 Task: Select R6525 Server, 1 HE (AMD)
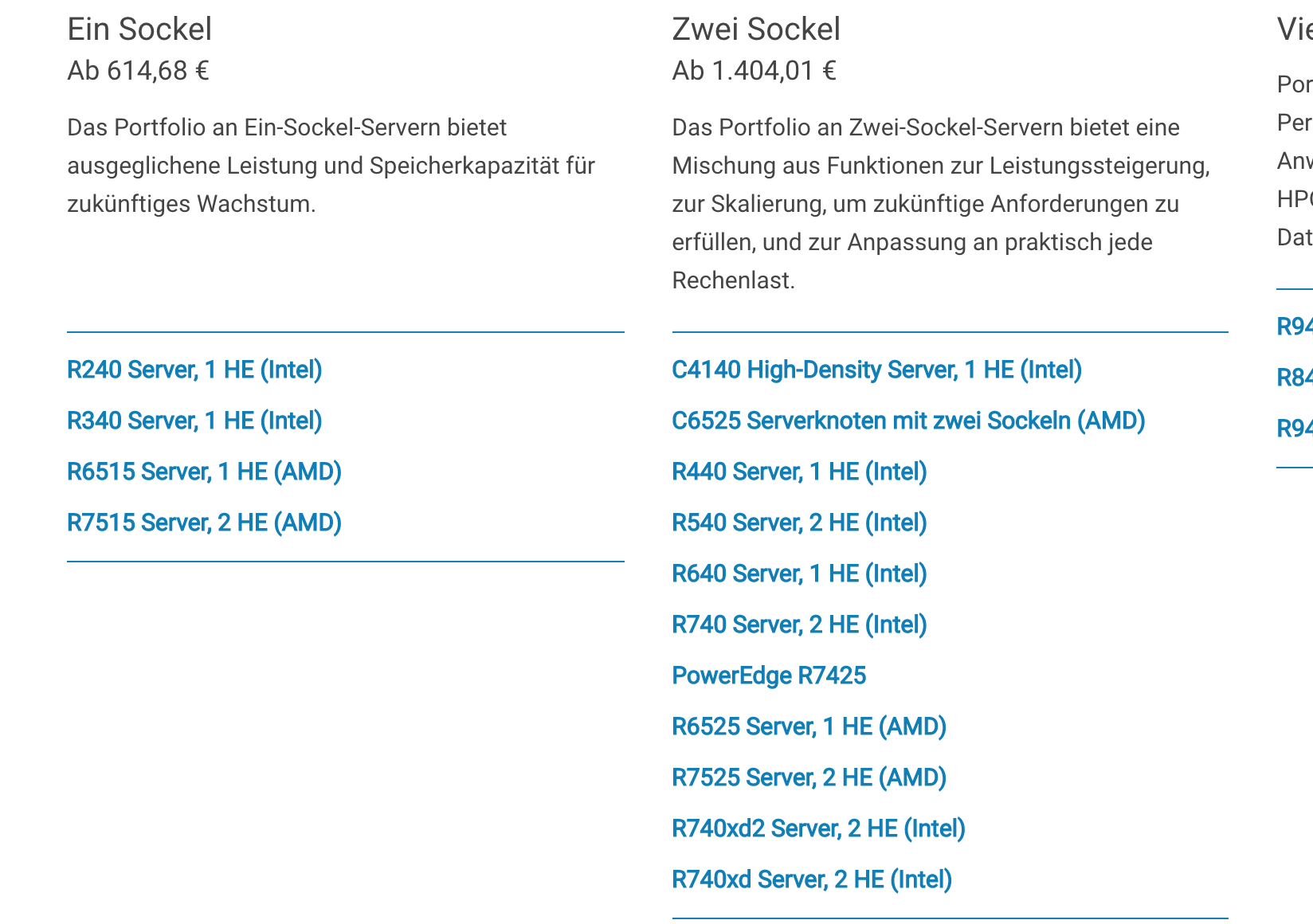[809, 726]
